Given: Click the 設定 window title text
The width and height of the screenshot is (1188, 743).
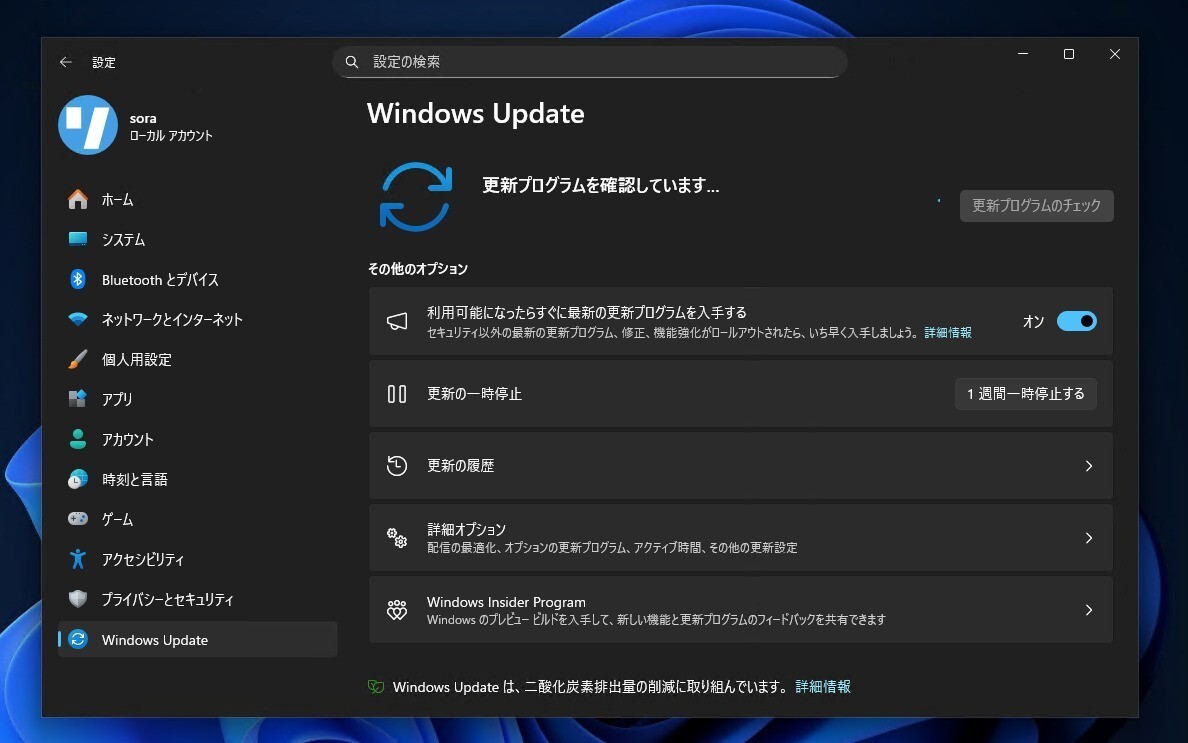Looking at the screenshot, I should [104, 62].
